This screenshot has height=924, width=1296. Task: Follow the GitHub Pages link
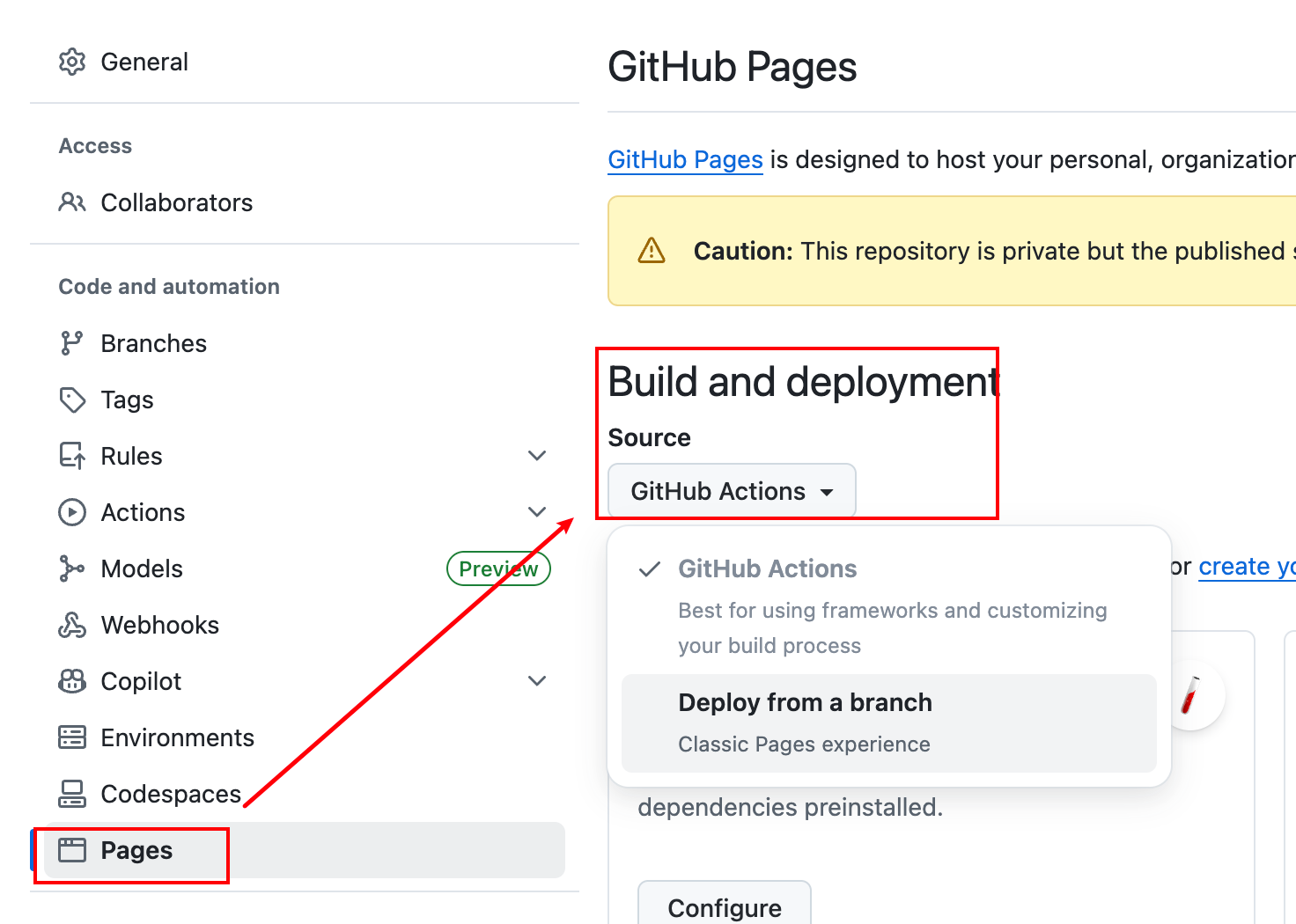pos(685,159)
